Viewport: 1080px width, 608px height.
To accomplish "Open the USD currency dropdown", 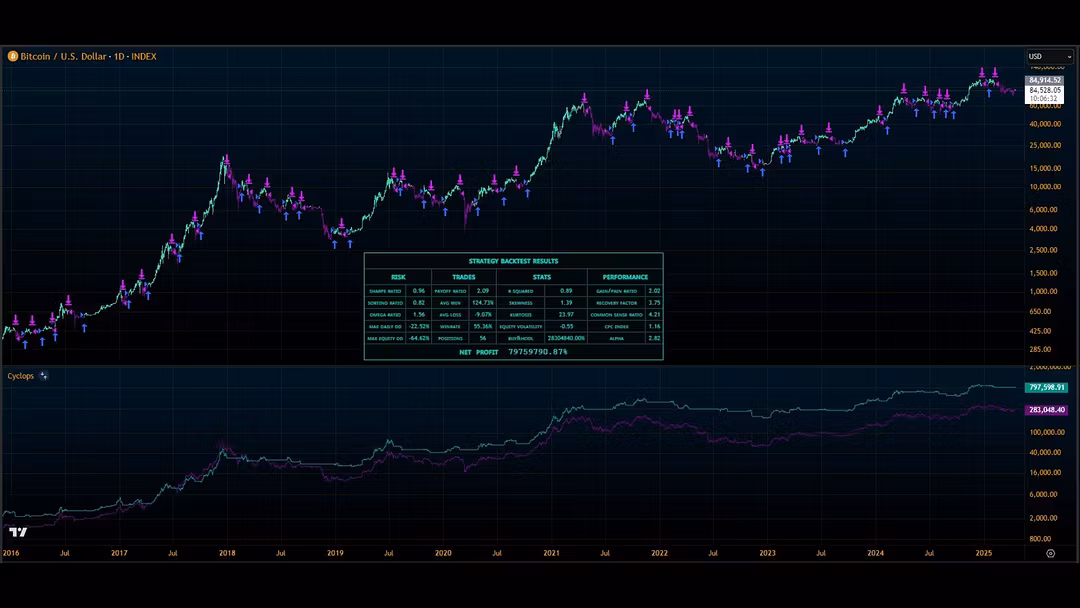I will click(x=1049, y=57).
